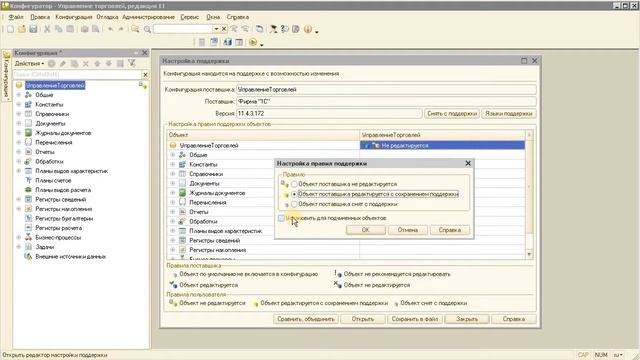This screenshot has width=640, height=360.
Task: Click the Start debugging play icon
Action: [x=253, y=42]
